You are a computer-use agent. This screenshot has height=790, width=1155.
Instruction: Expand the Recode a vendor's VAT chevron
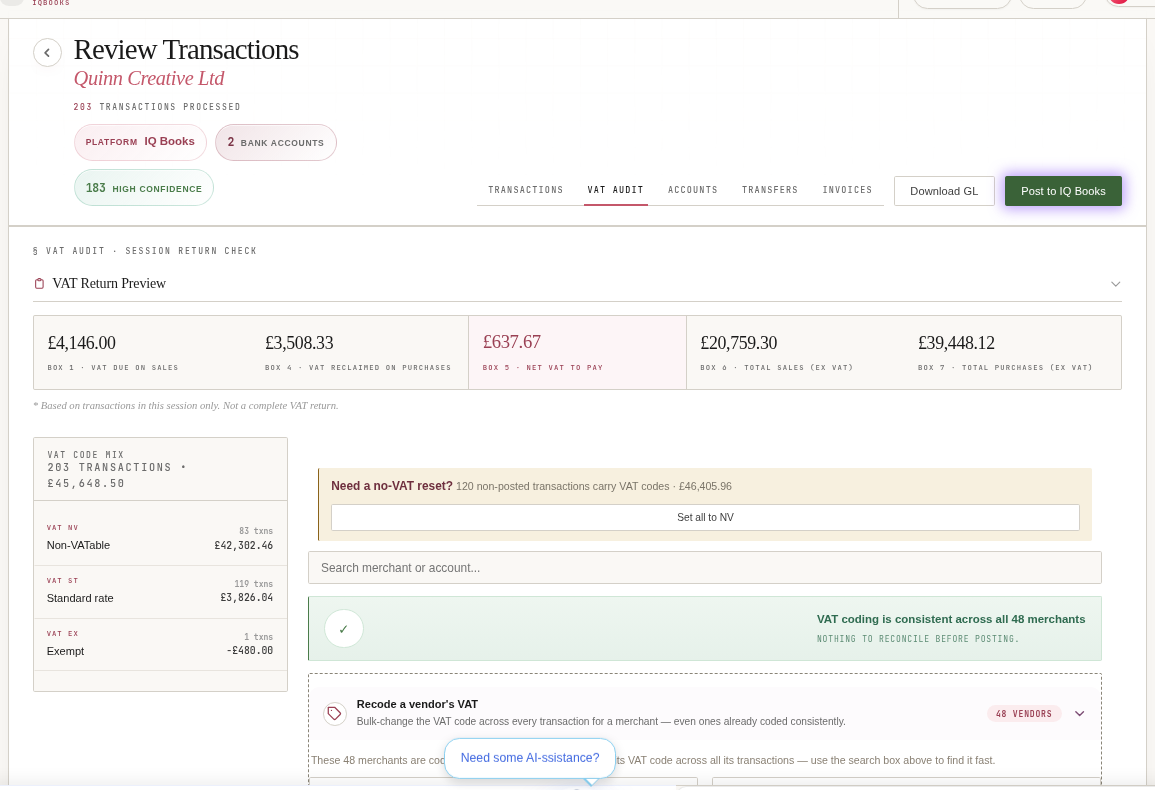[1079, 713]
